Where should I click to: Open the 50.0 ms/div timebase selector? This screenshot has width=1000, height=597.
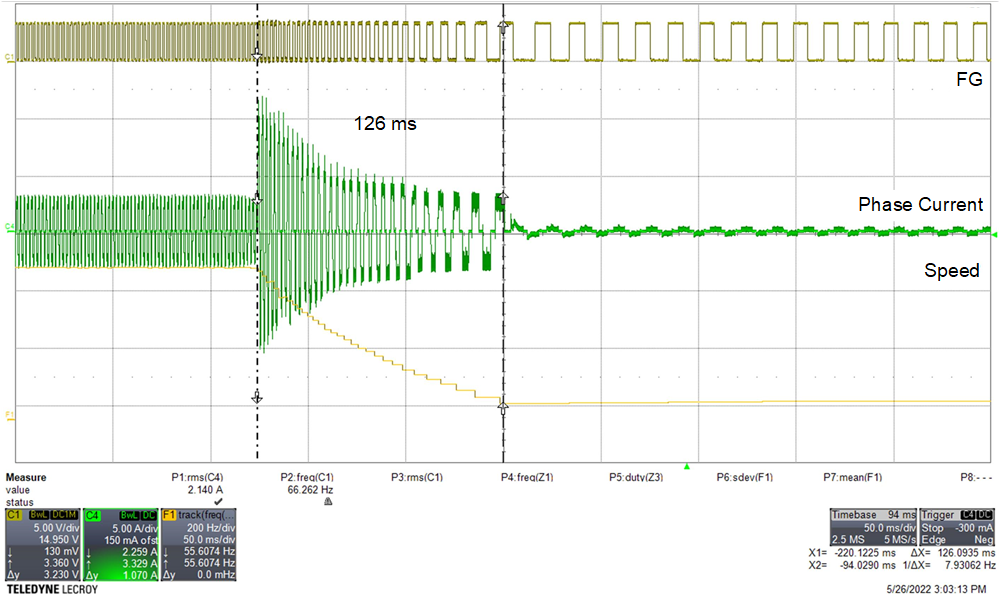(888, 527)
